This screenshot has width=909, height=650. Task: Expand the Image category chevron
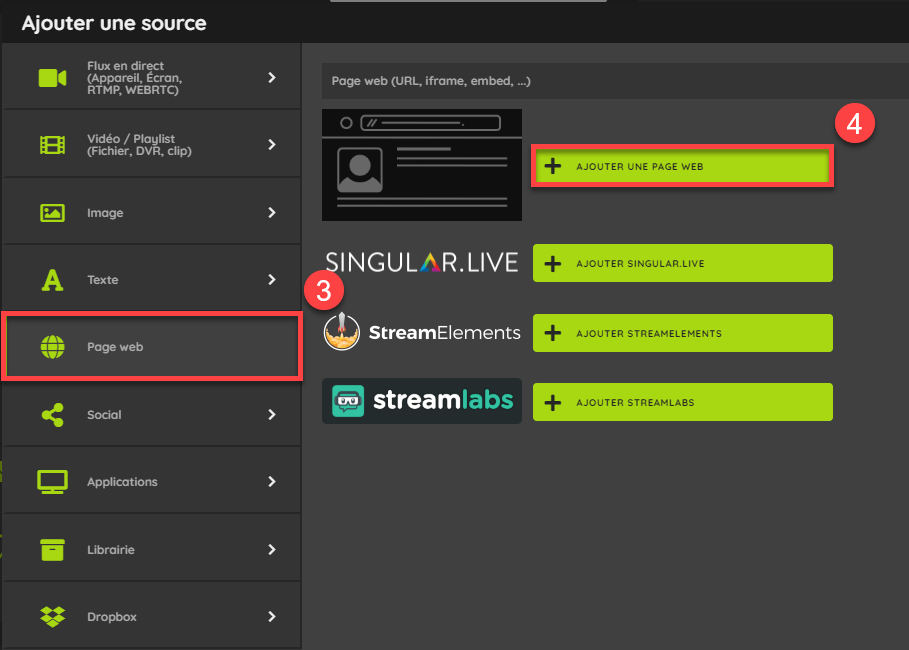tap(272, 213)
